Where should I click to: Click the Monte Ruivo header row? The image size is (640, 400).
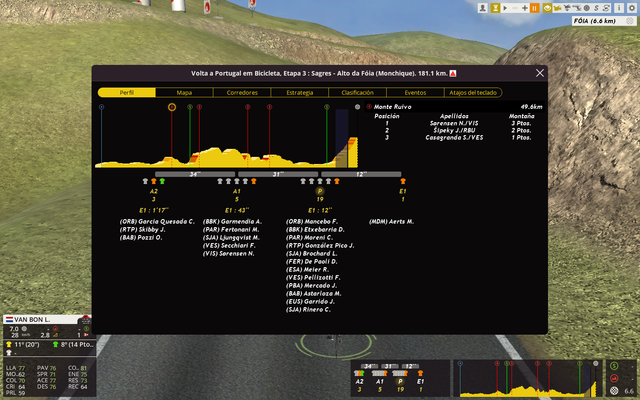coord(455,107)
